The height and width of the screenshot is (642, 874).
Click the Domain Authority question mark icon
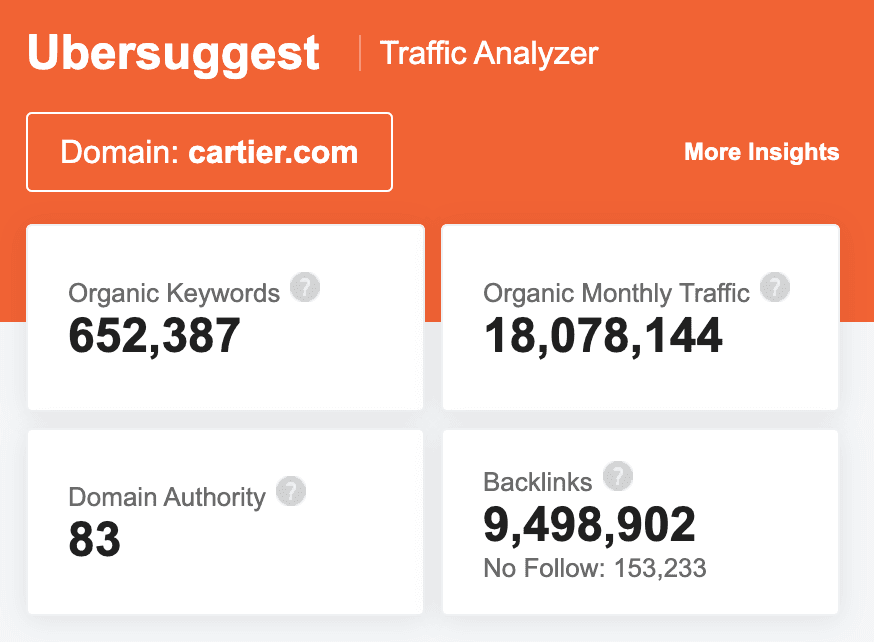point(291,492)
